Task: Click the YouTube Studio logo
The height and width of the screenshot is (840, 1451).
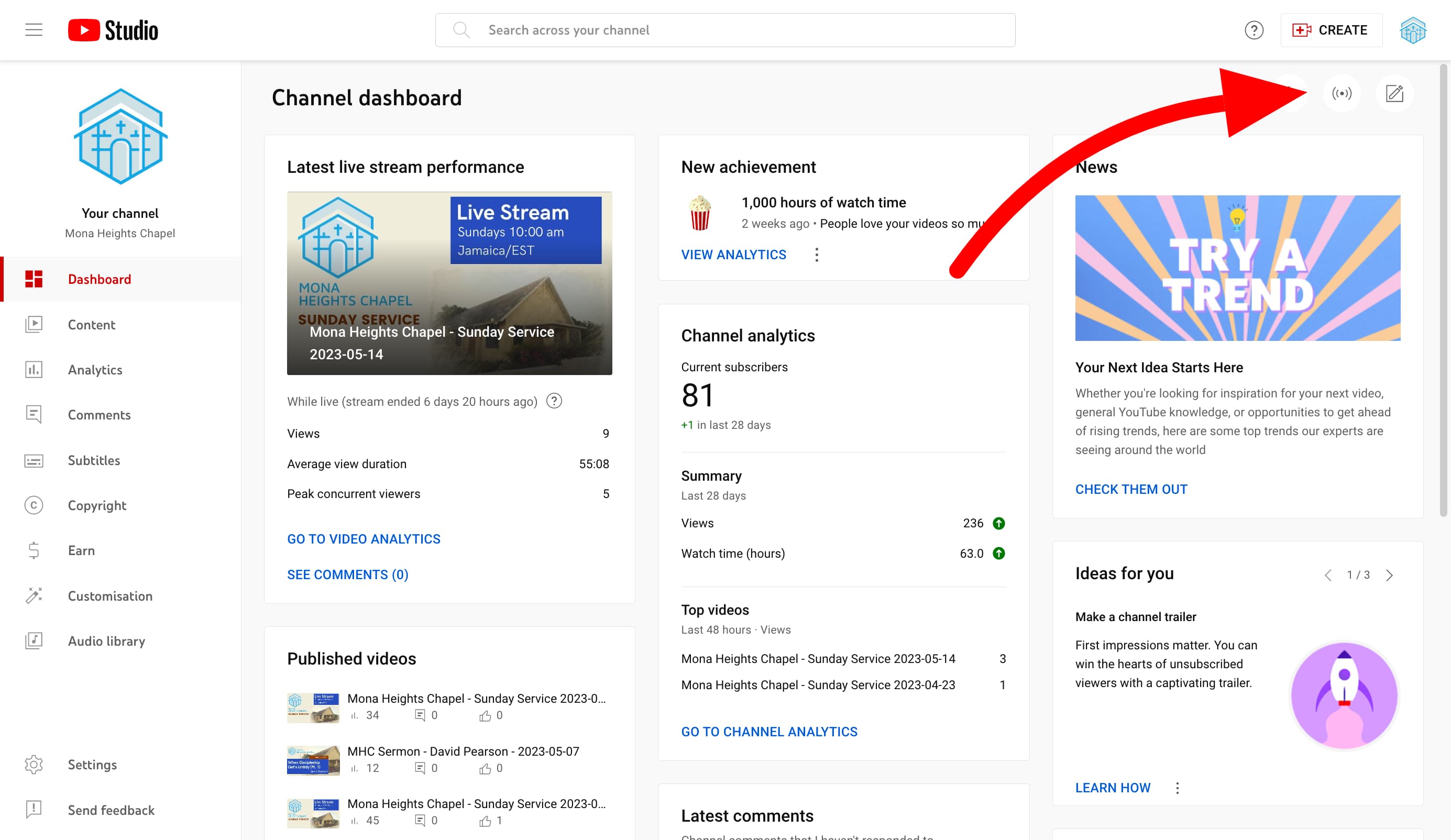Action: tap(114, 30)
